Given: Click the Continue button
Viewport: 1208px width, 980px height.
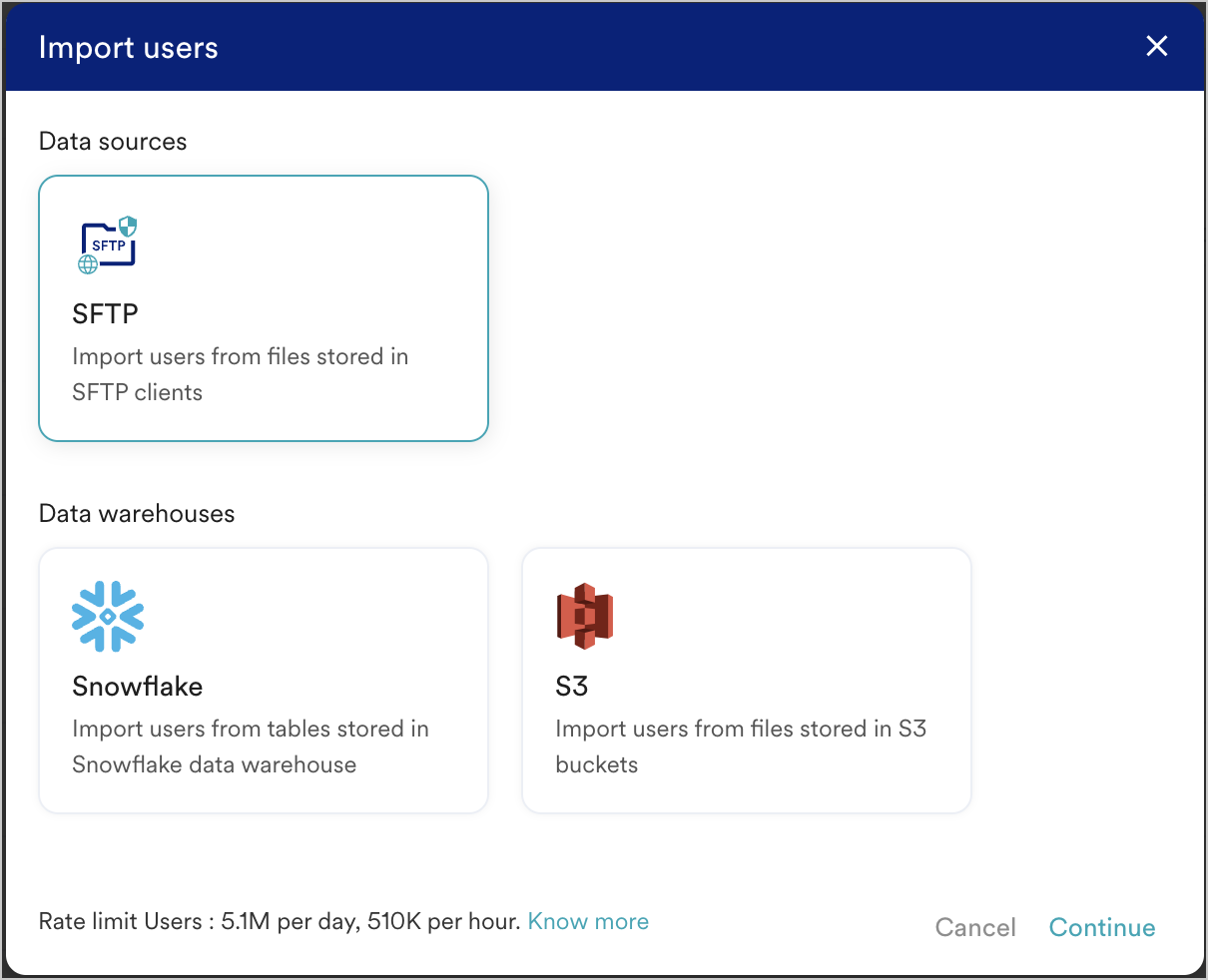Looking at the screenshot, I should (1102, 928).
